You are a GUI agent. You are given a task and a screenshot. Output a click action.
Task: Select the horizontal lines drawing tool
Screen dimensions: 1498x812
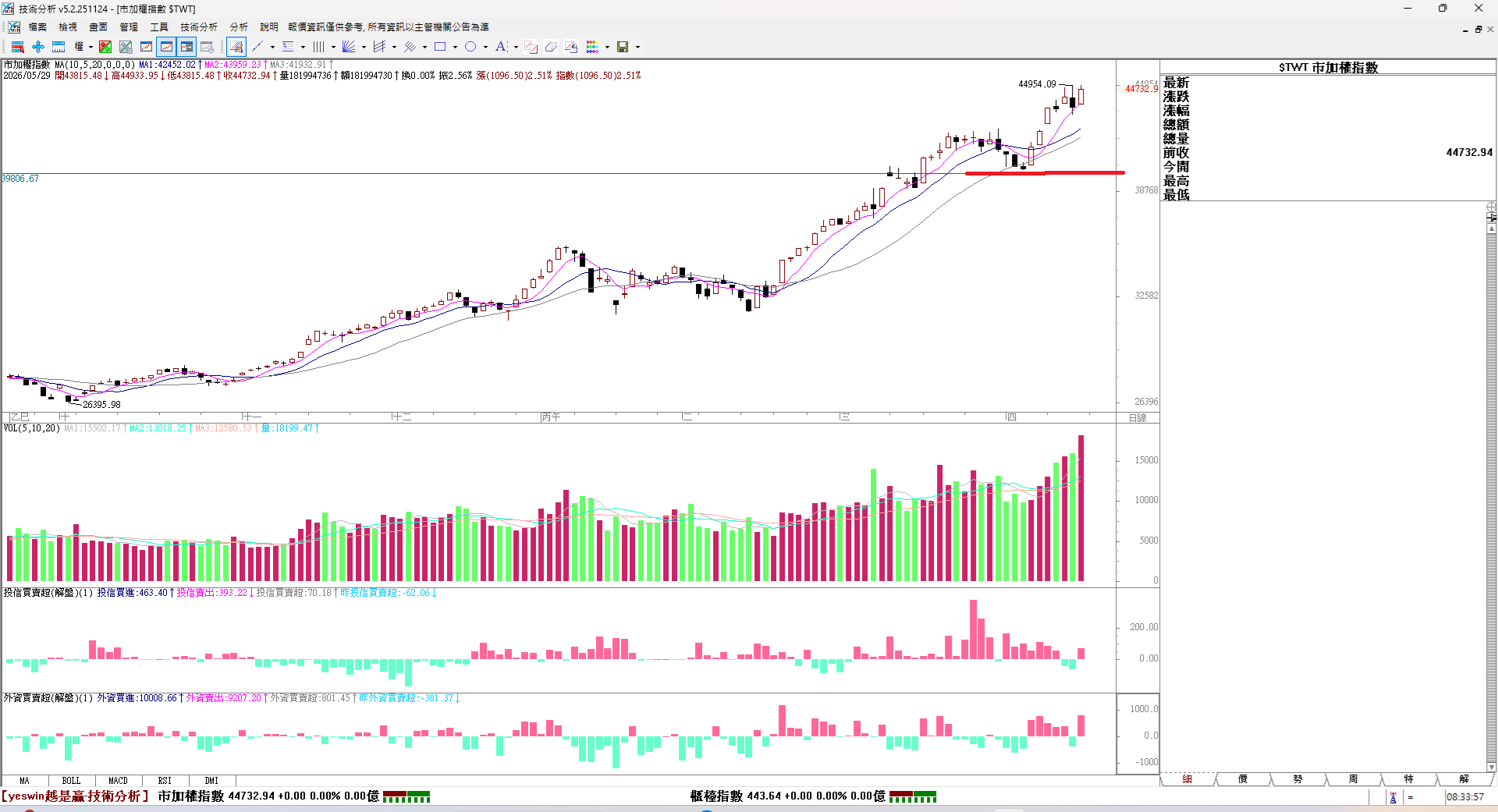pyautogui.click(x=288, y=47)
